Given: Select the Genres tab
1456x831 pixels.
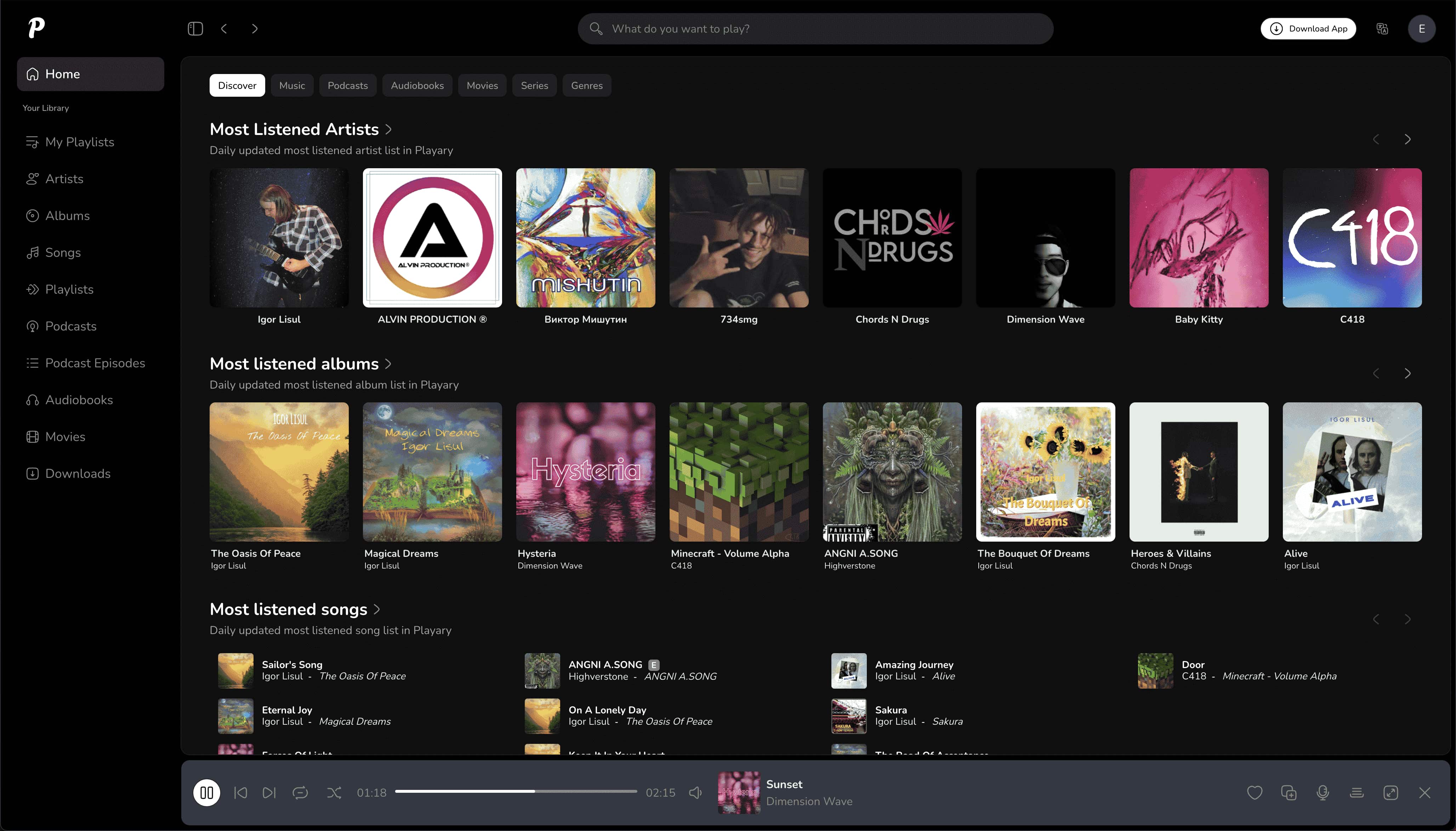Looking at the screenshot, I should pos(586,85).
